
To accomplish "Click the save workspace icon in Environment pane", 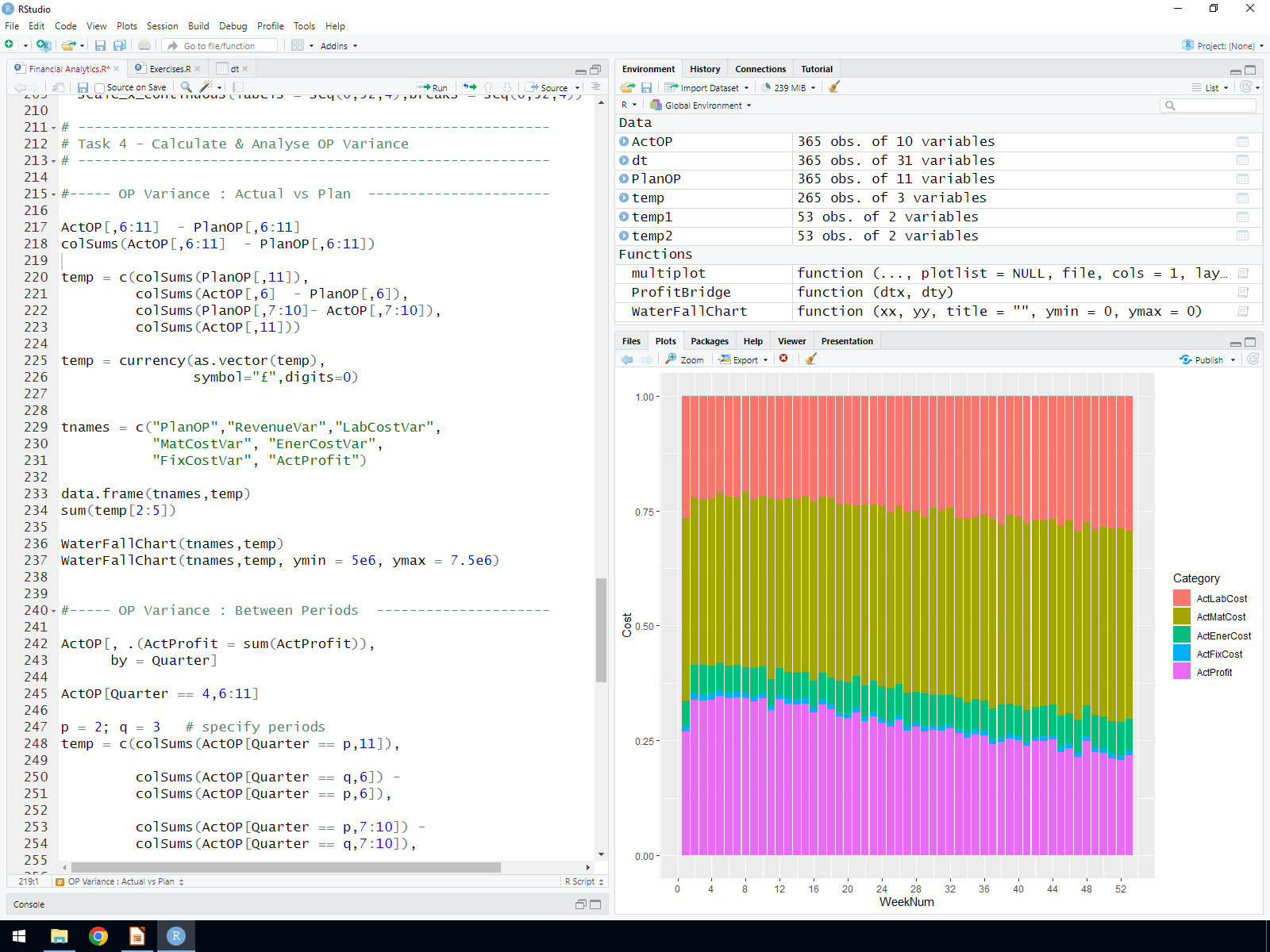I will [646, 87].
